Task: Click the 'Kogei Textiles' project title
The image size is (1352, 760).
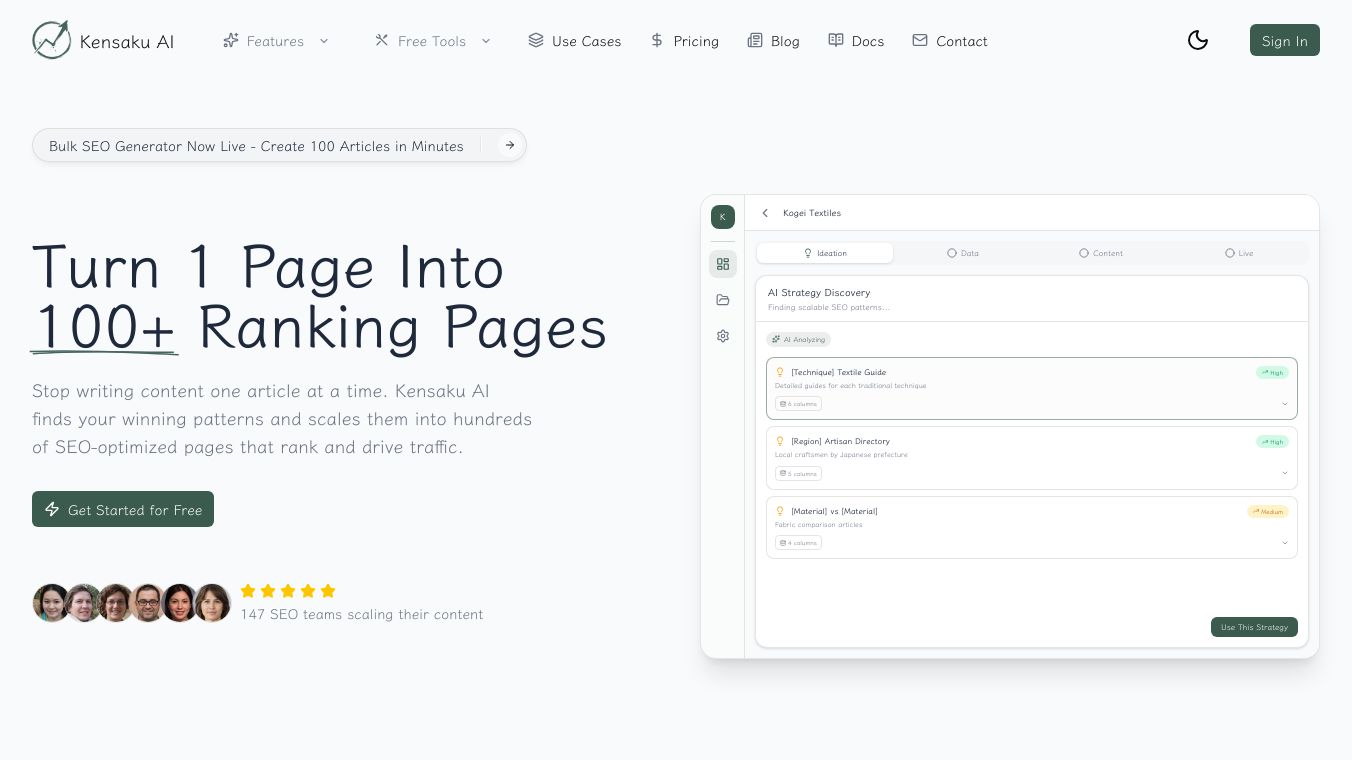Action: click(x=812, y=213)
